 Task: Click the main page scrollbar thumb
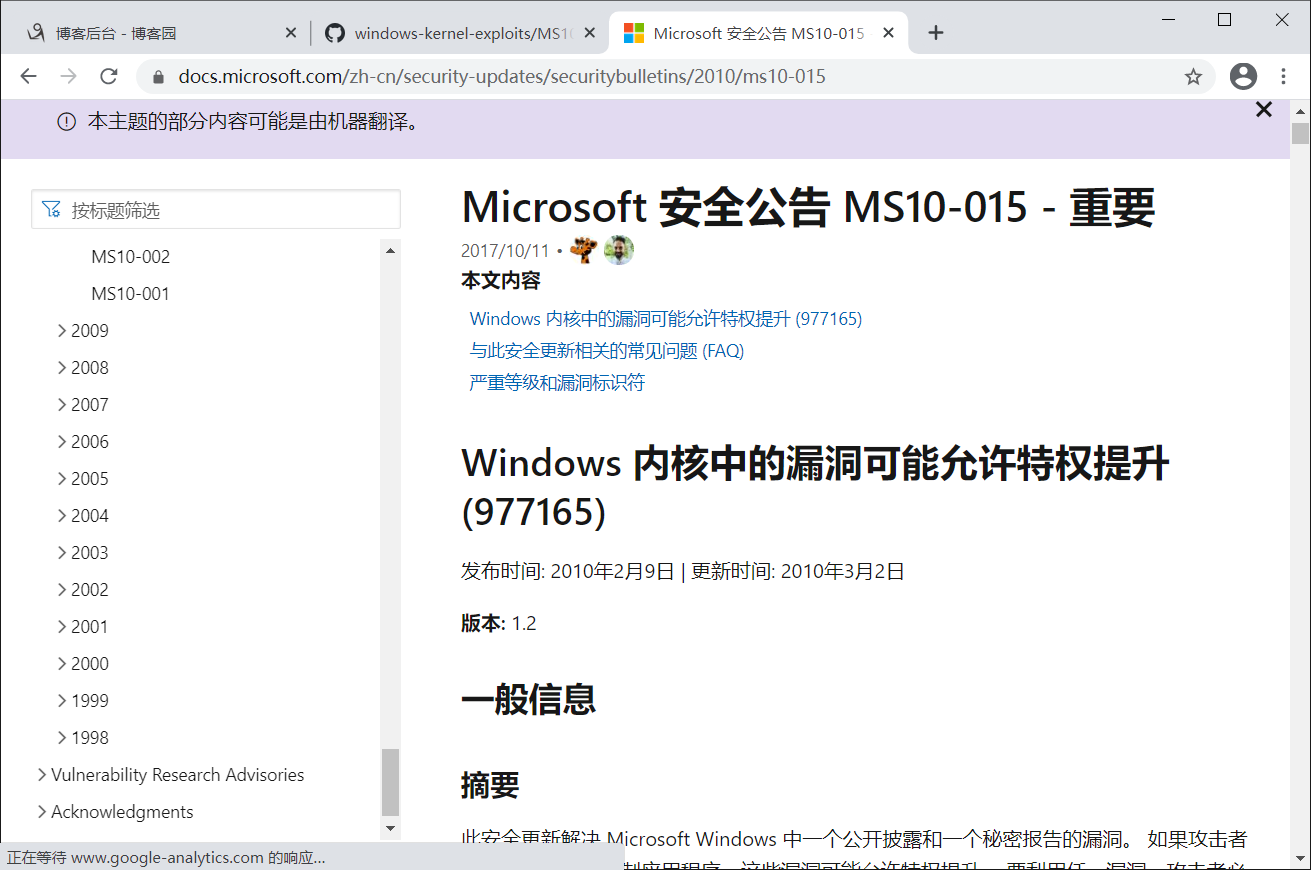pyautogui.click(x=1300, y=134)
